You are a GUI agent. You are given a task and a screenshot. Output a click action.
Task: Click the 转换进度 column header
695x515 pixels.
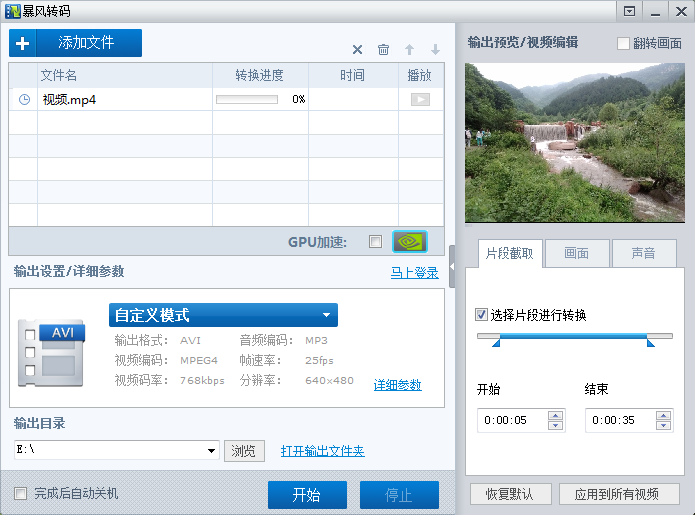[x=260, y=75]
